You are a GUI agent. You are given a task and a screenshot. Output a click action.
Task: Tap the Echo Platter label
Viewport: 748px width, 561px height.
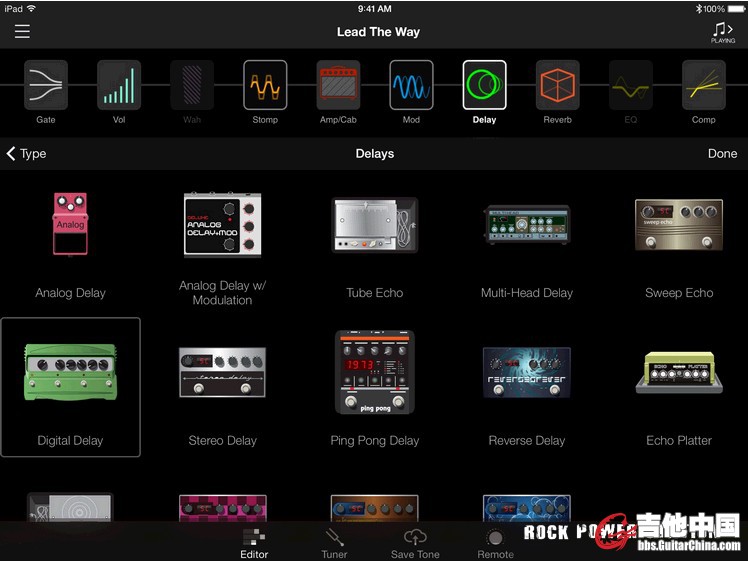(679, 440)
